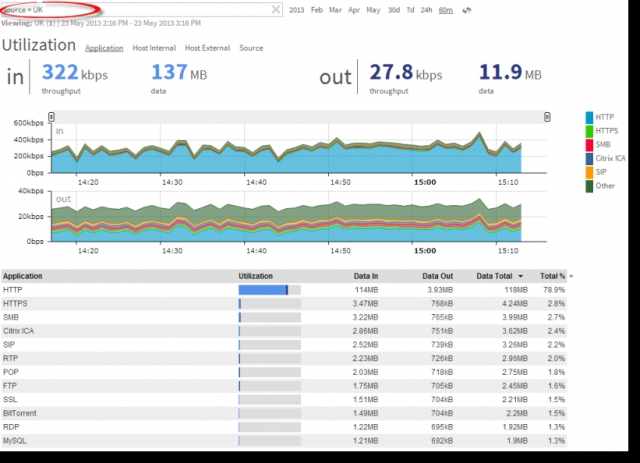Select the 60m time range

pos(446,10)
